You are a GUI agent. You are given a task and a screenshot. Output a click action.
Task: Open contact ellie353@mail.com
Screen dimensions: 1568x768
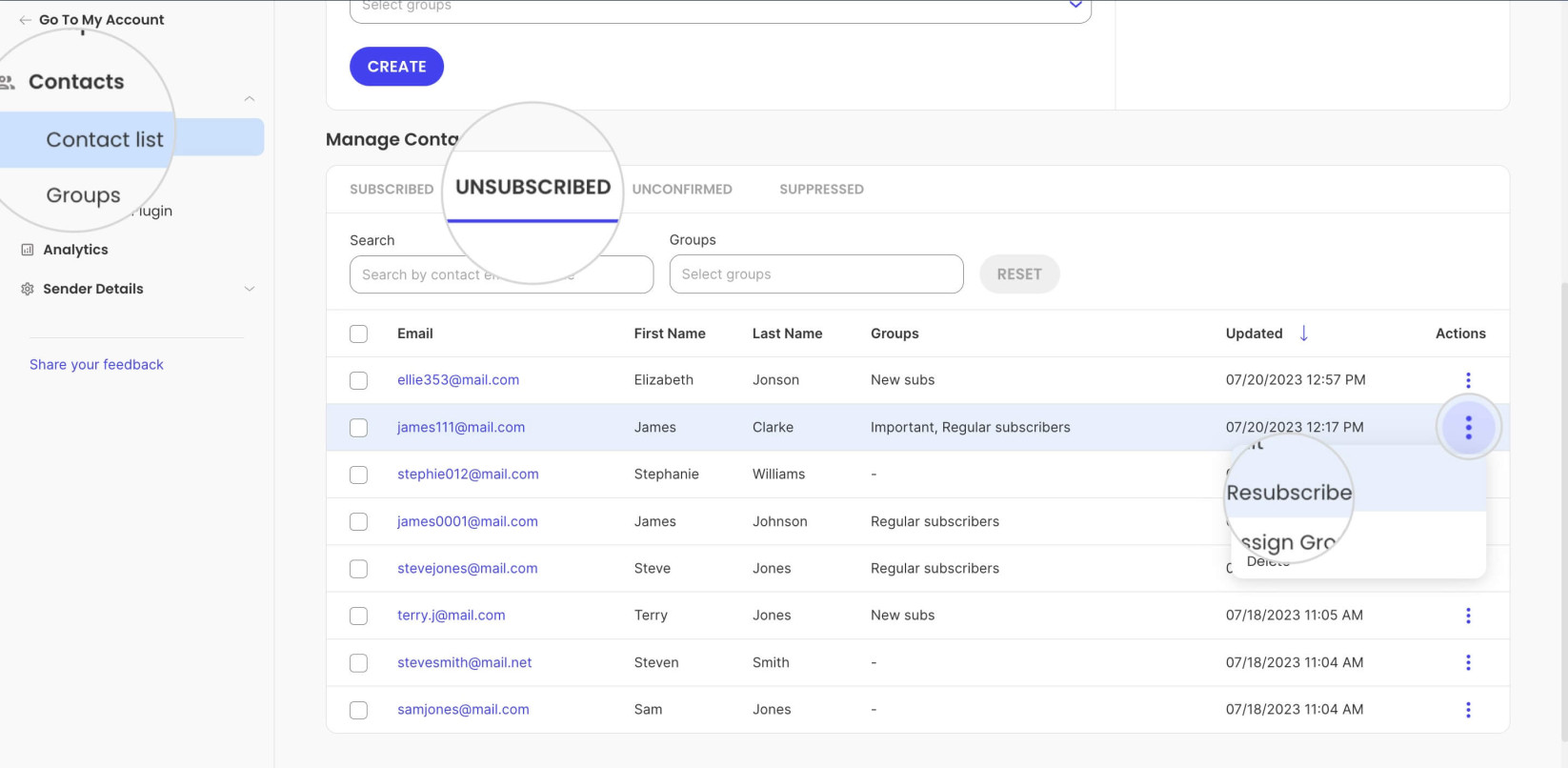point(458,380)
